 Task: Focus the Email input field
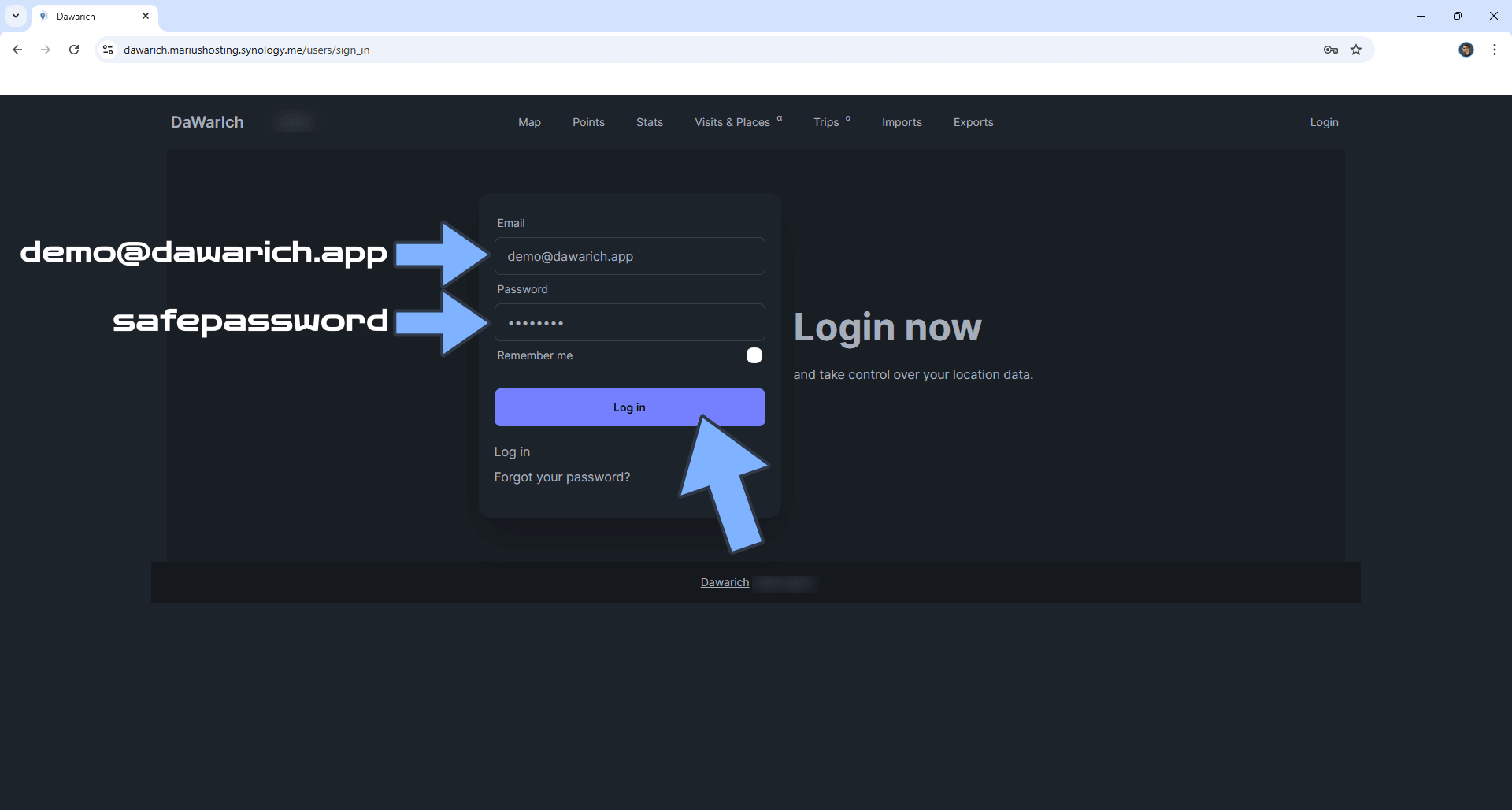(629, 256)
